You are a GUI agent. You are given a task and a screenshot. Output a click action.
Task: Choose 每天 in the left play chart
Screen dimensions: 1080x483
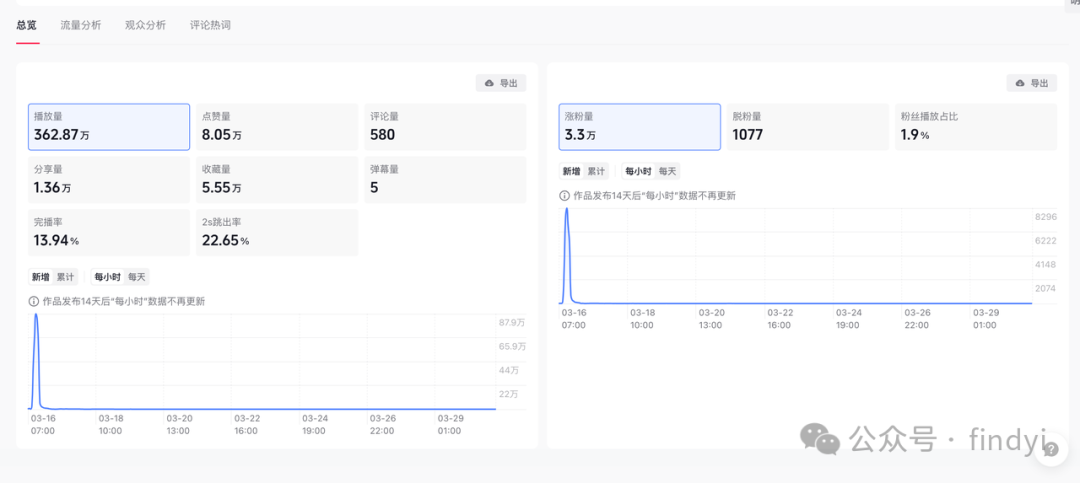pos(136,277)
